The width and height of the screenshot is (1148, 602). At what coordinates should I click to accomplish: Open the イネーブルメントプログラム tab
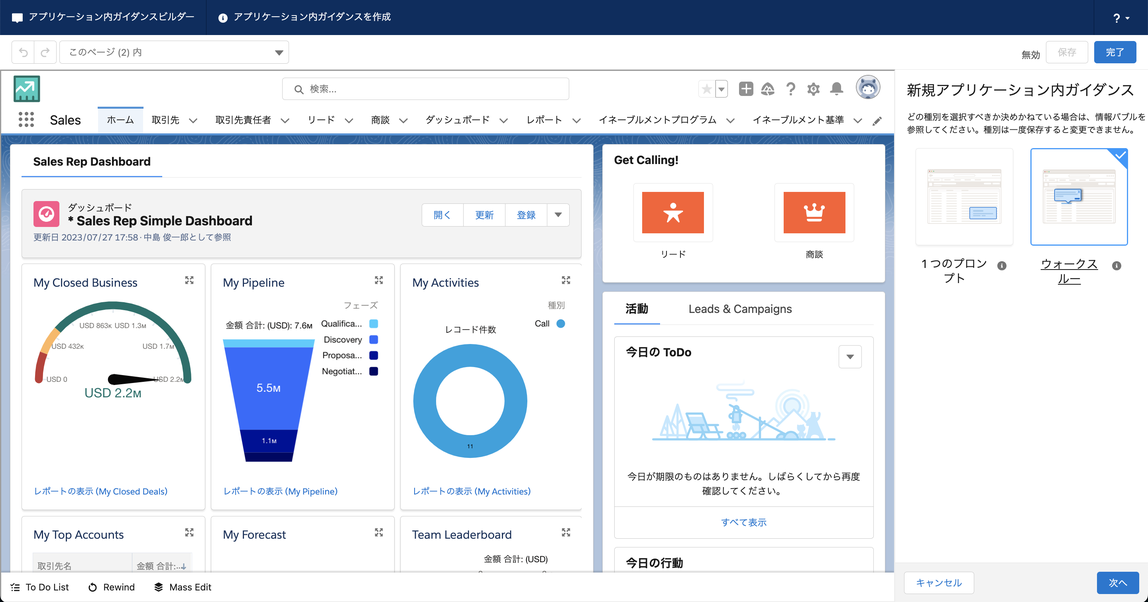pos(657,120)
